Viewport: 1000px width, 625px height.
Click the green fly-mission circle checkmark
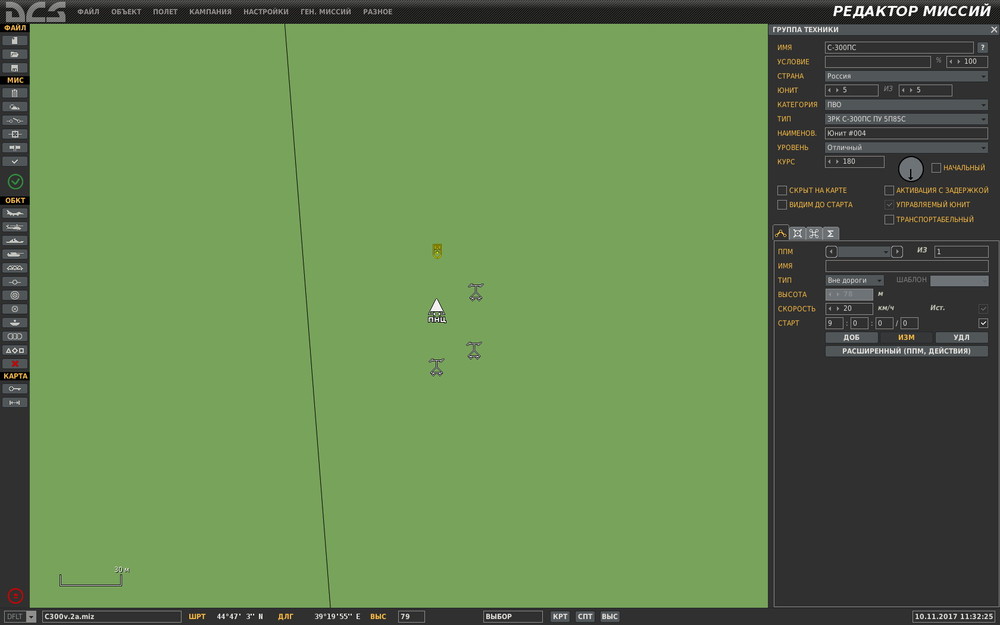coord(15,182)
